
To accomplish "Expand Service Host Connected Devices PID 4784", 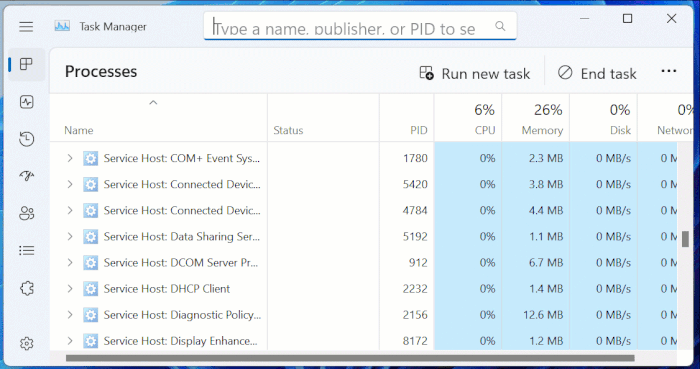I will pyautogui.click(x=70, y=210).
